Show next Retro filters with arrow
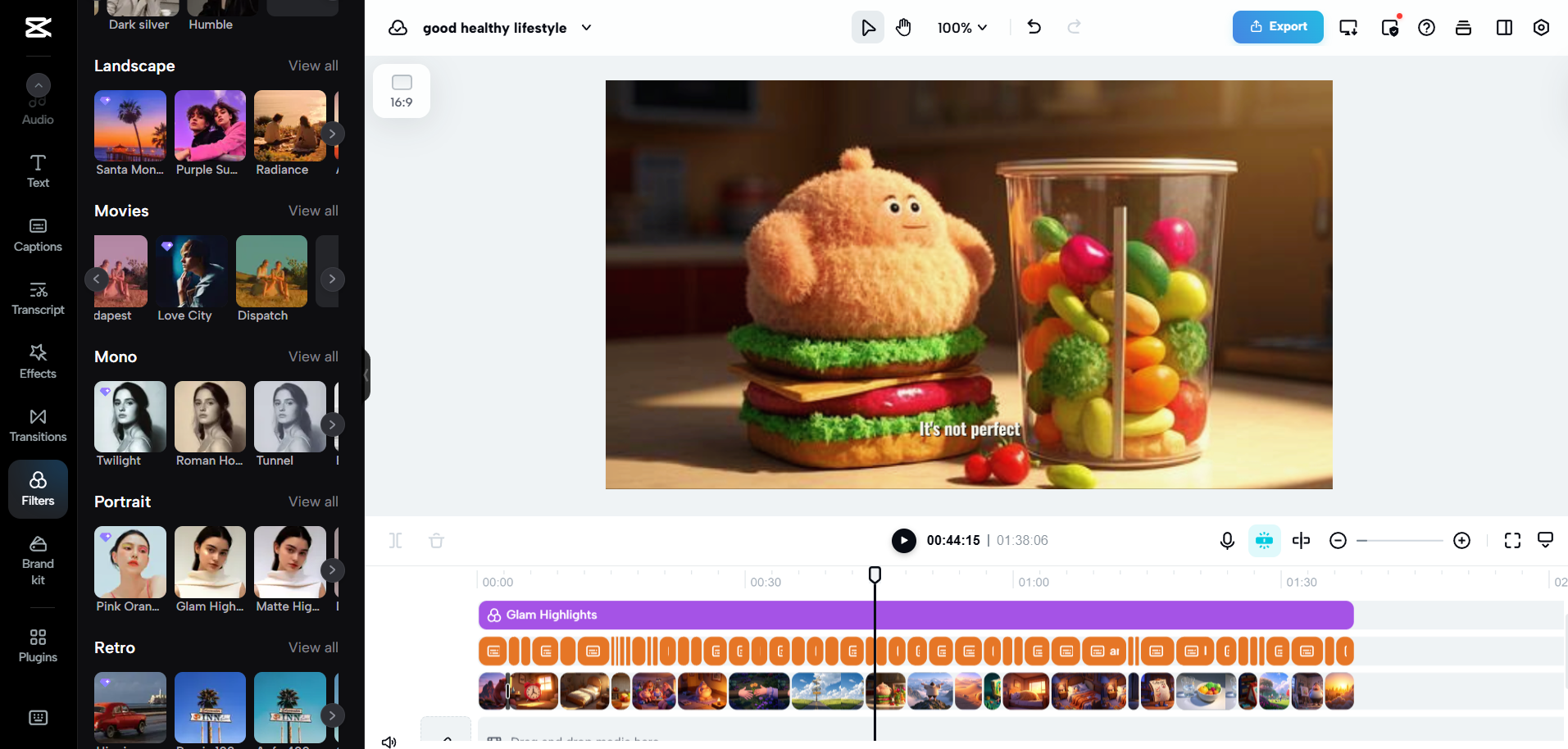Image resolution: width=1568 pixels, height=749 pixels. click(x=332, y=715)
